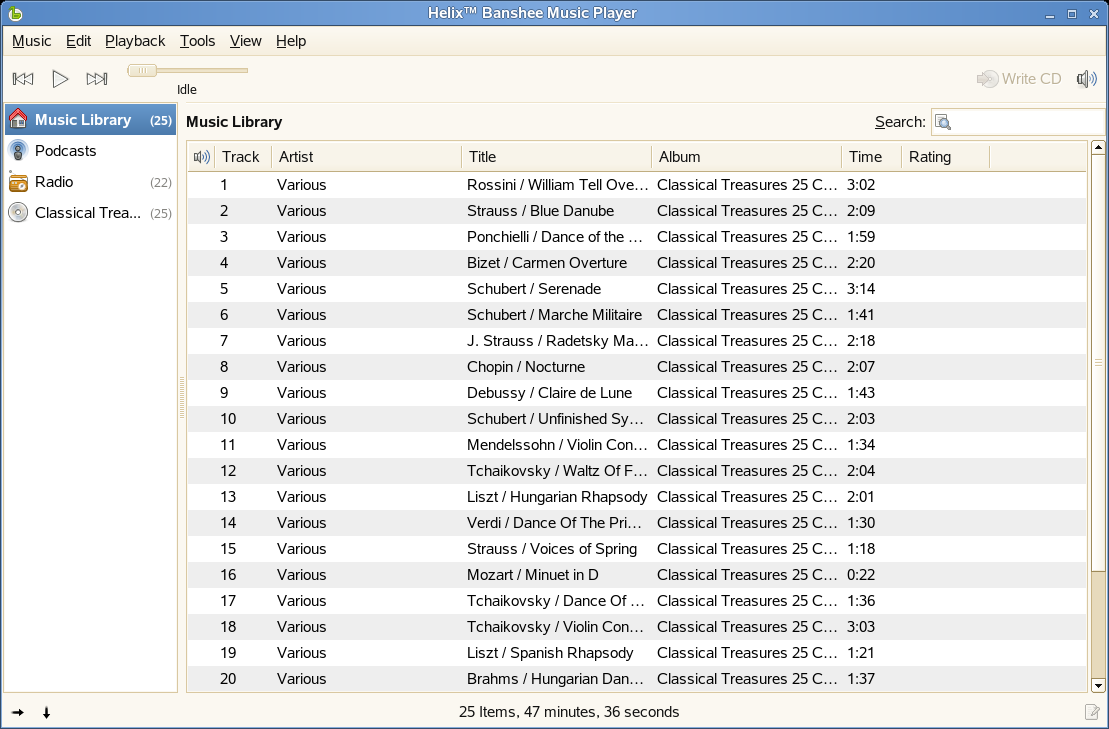Screen dimensions: 1109x729
Task: Open the Tools menu
Action: point(197,41)
